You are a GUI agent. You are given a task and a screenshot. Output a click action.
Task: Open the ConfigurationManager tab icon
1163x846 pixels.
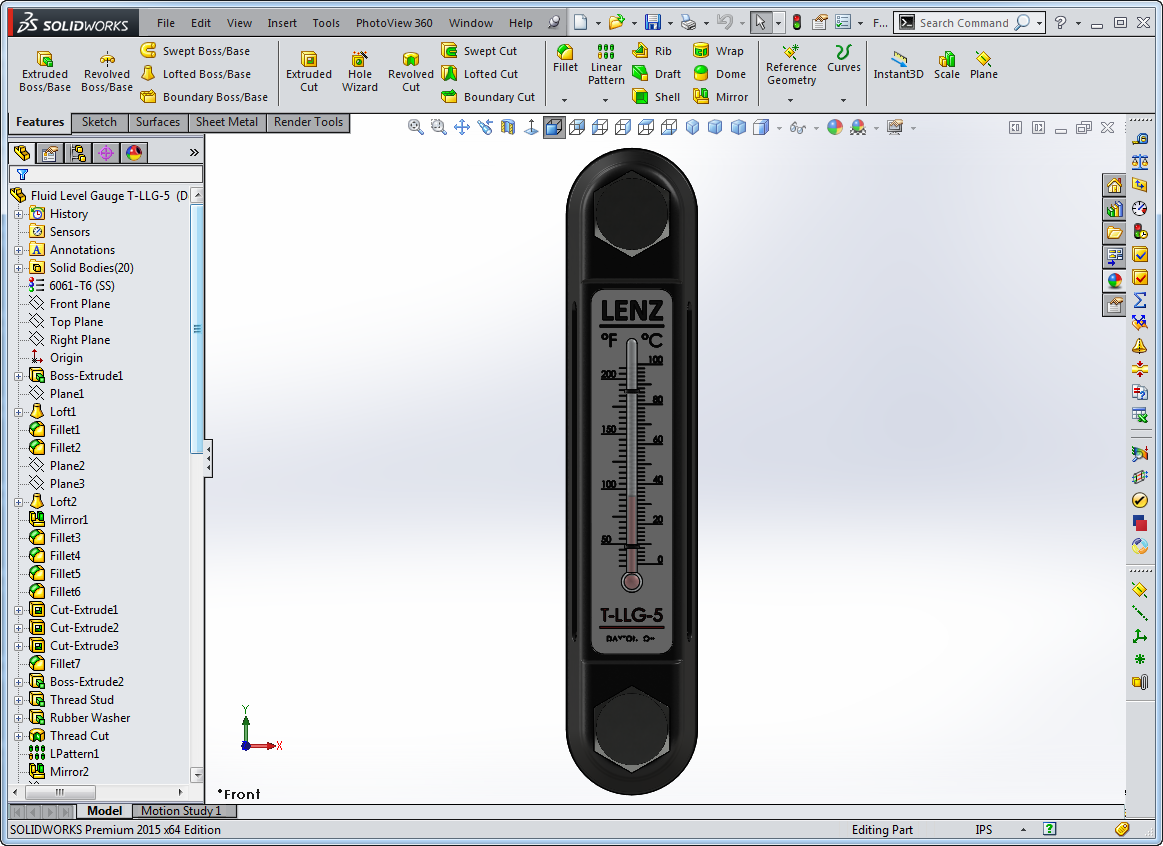pos(78,153)
